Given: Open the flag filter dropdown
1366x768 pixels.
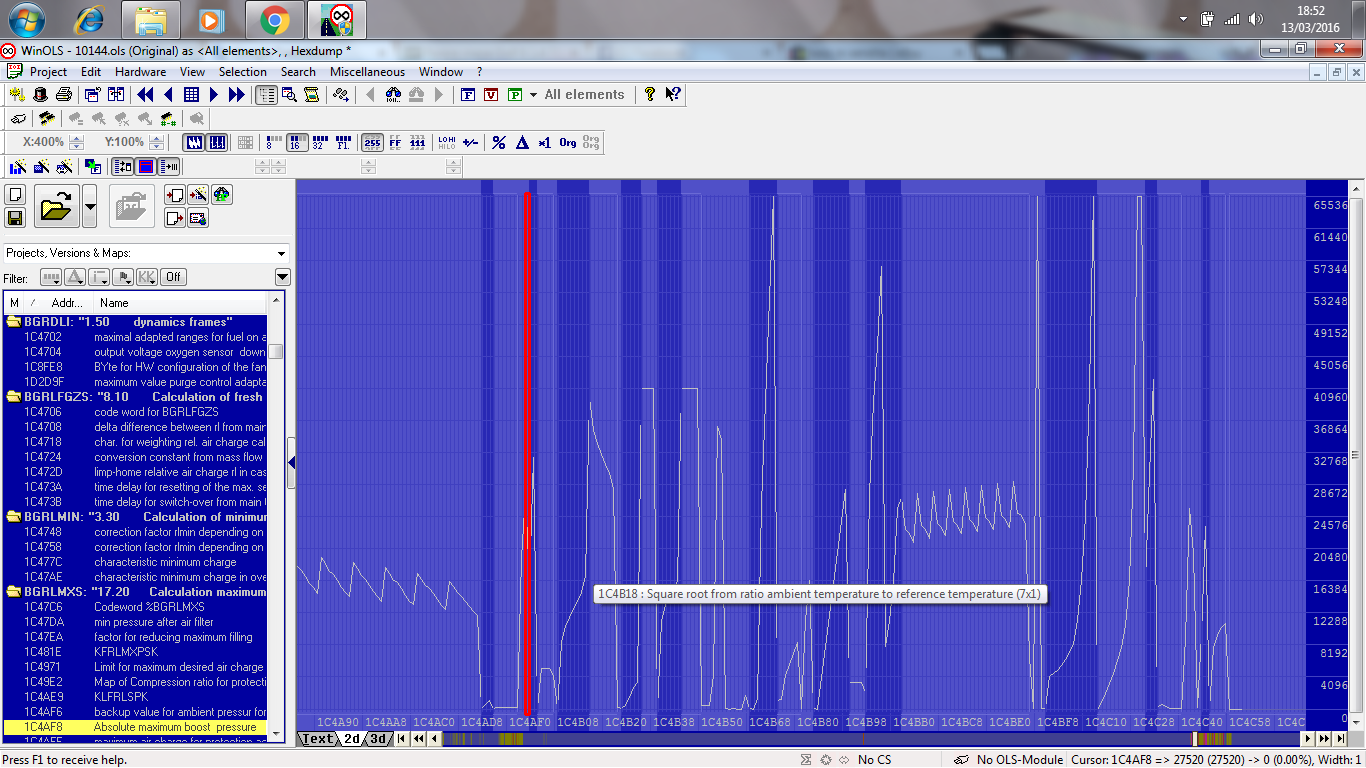Looking at the screenshot, I should click(123, 277).
